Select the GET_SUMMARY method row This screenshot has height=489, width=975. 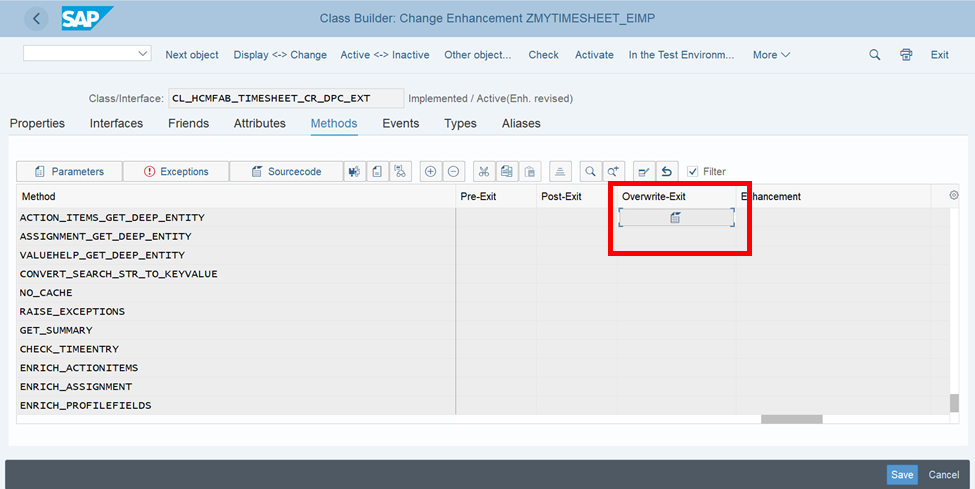236,330
